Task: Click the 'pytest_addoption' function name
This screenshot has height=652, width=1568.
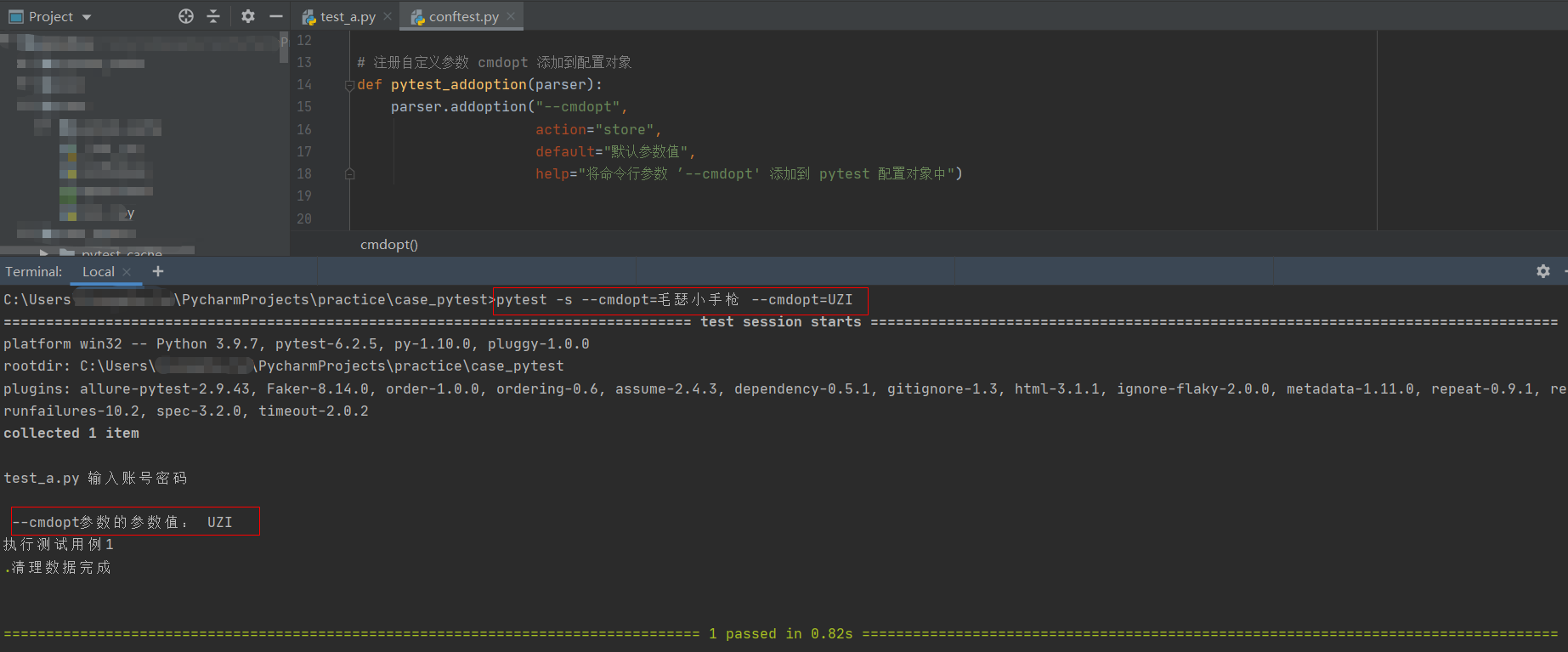Action: click(x=459, y=85)
